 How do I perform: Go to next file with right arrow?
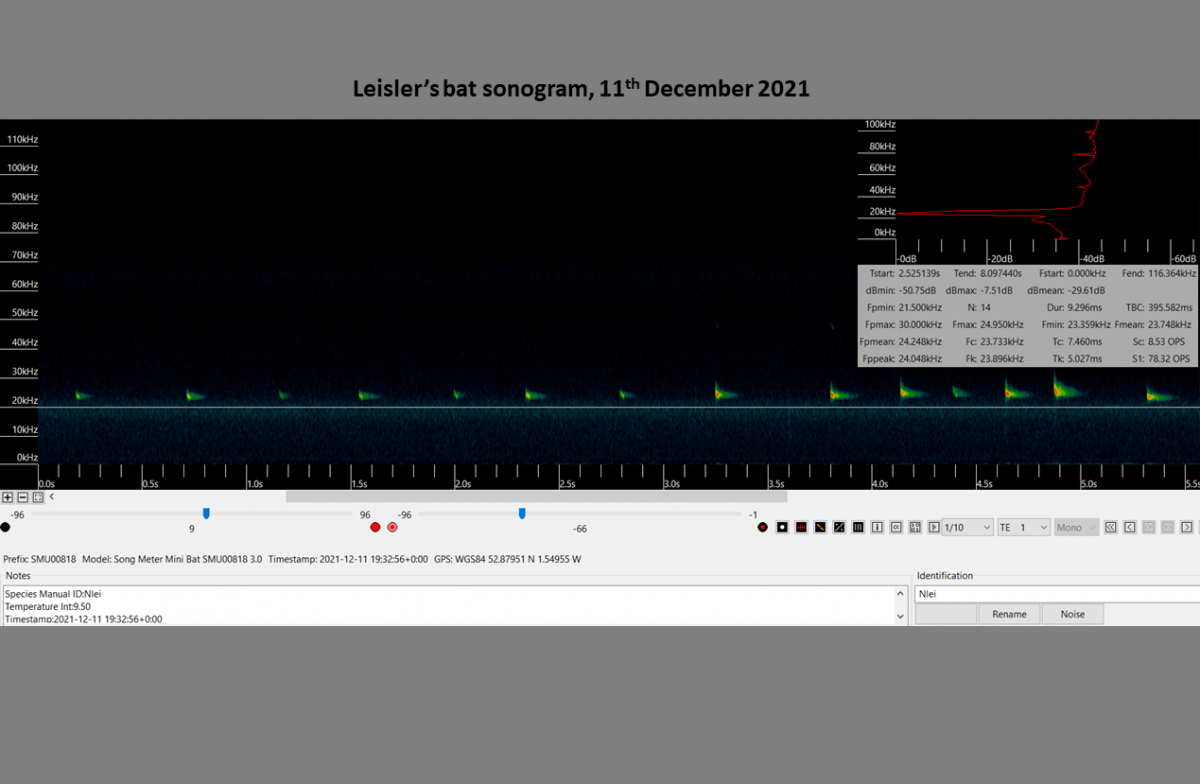point(1186,527)
